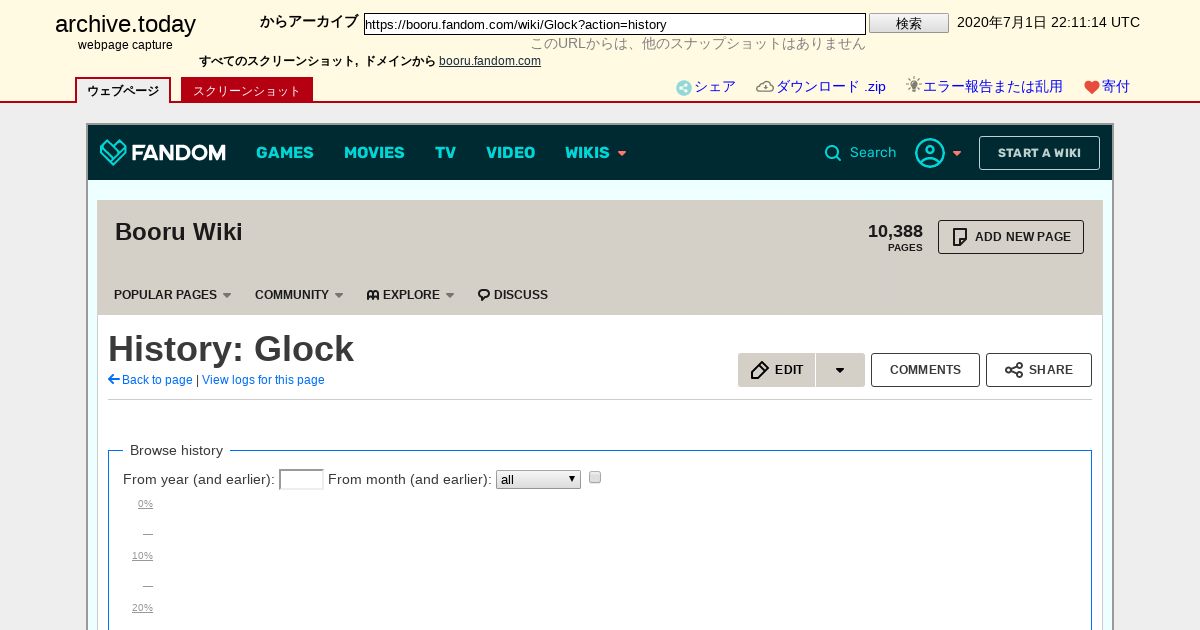Click the From year input field
The height and width of the screenshot is (630, 1200).
click(x=301, y=479)
